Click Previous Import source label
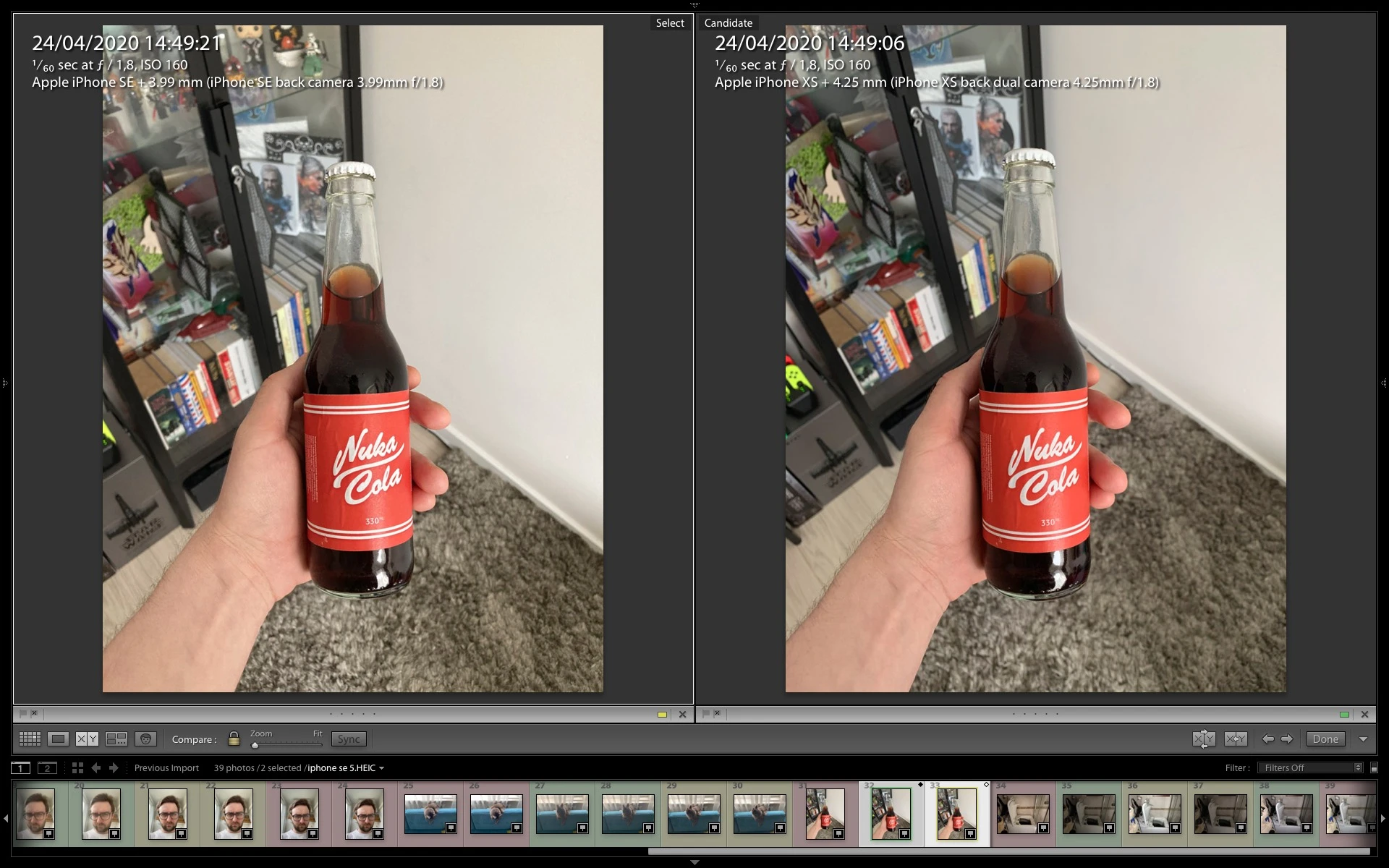1389x868 pixels. pyautogui.click(x=166, y=767)
